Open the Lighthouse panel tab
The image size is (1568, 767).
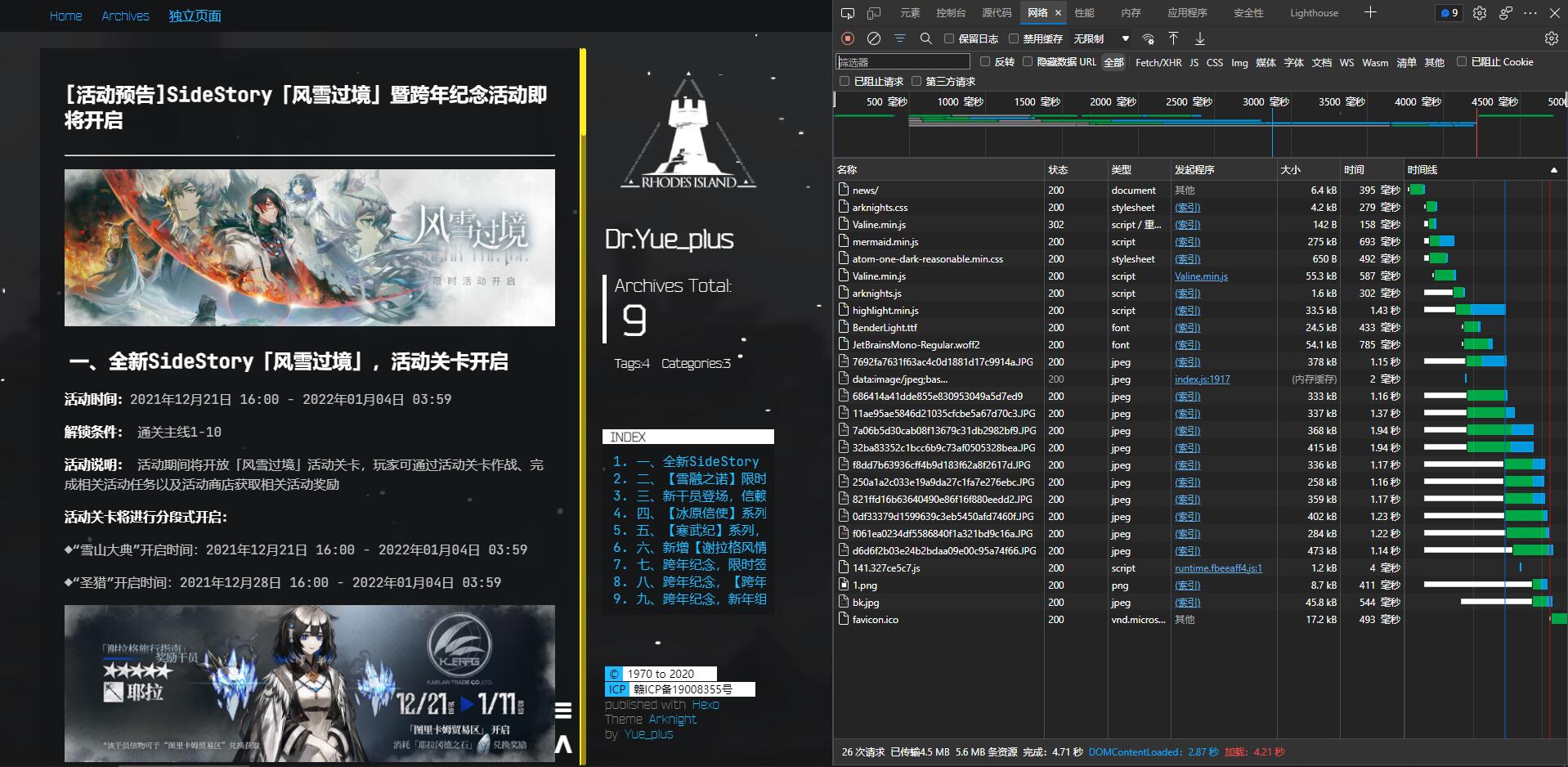pos(1313,13)
